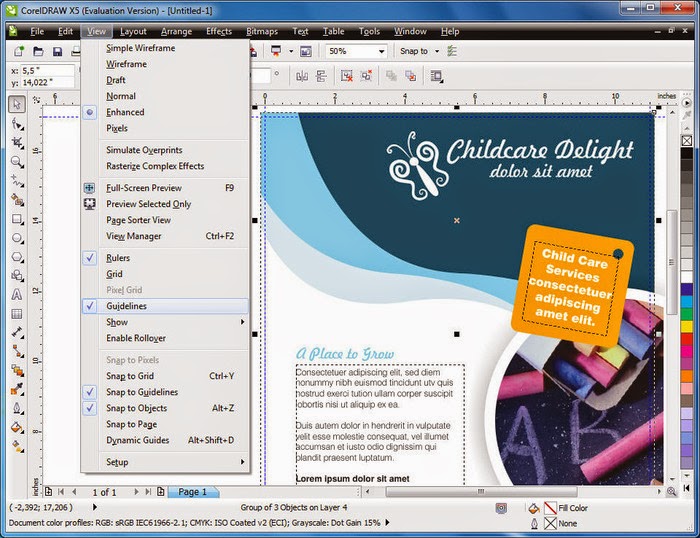Screen dimensions: 700x538
Task: Pick the yellow palette color swatch
Action: pos(687,326)
